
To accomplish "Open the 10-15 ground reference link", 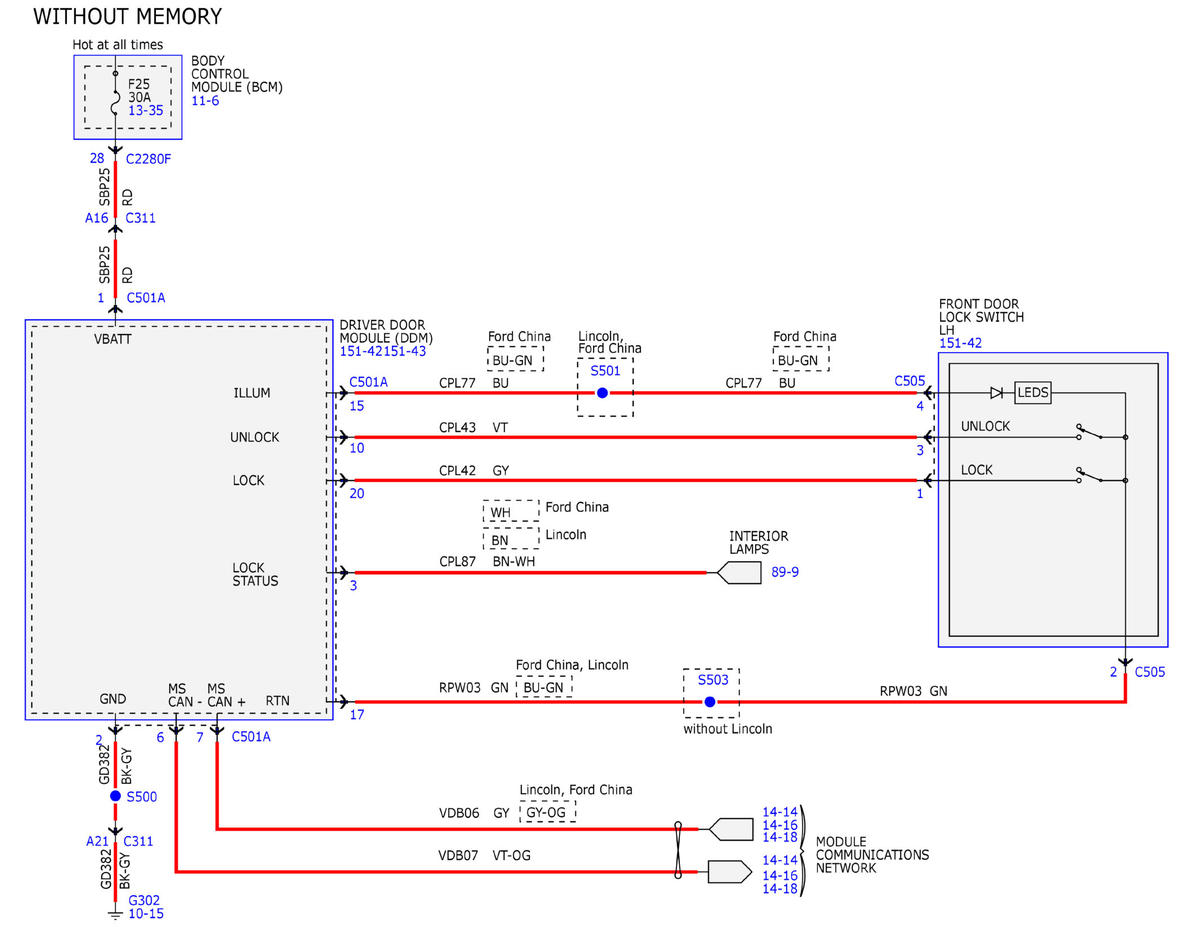I will (x=146, y=913).
